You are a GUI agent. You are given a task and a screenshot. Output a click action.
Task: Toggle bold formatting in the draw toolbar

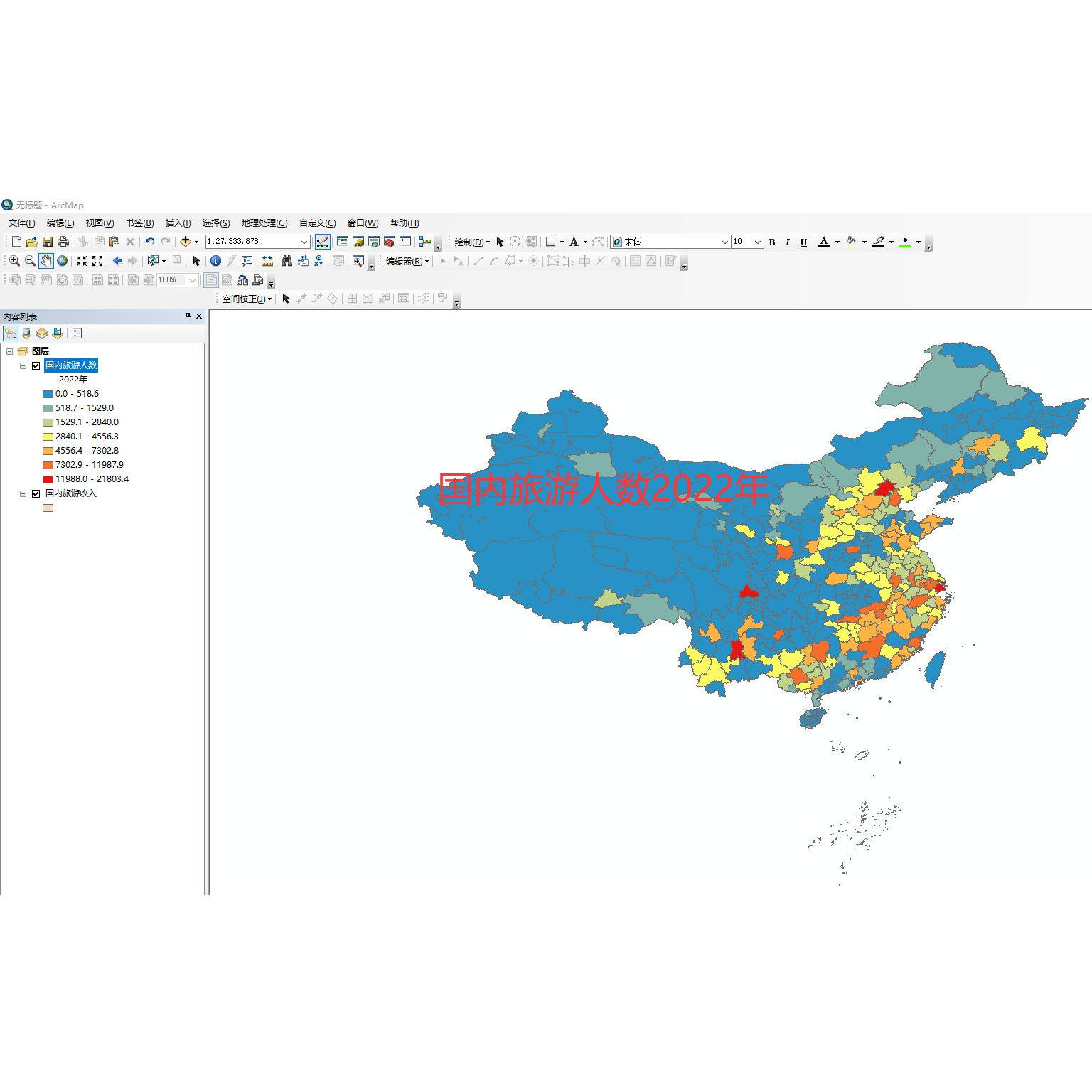pyautogui.click(x=772, y=242)
